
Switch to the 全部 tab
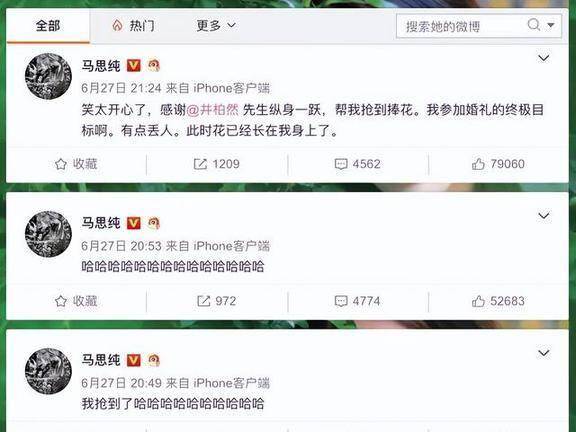[x=48, y=26]
